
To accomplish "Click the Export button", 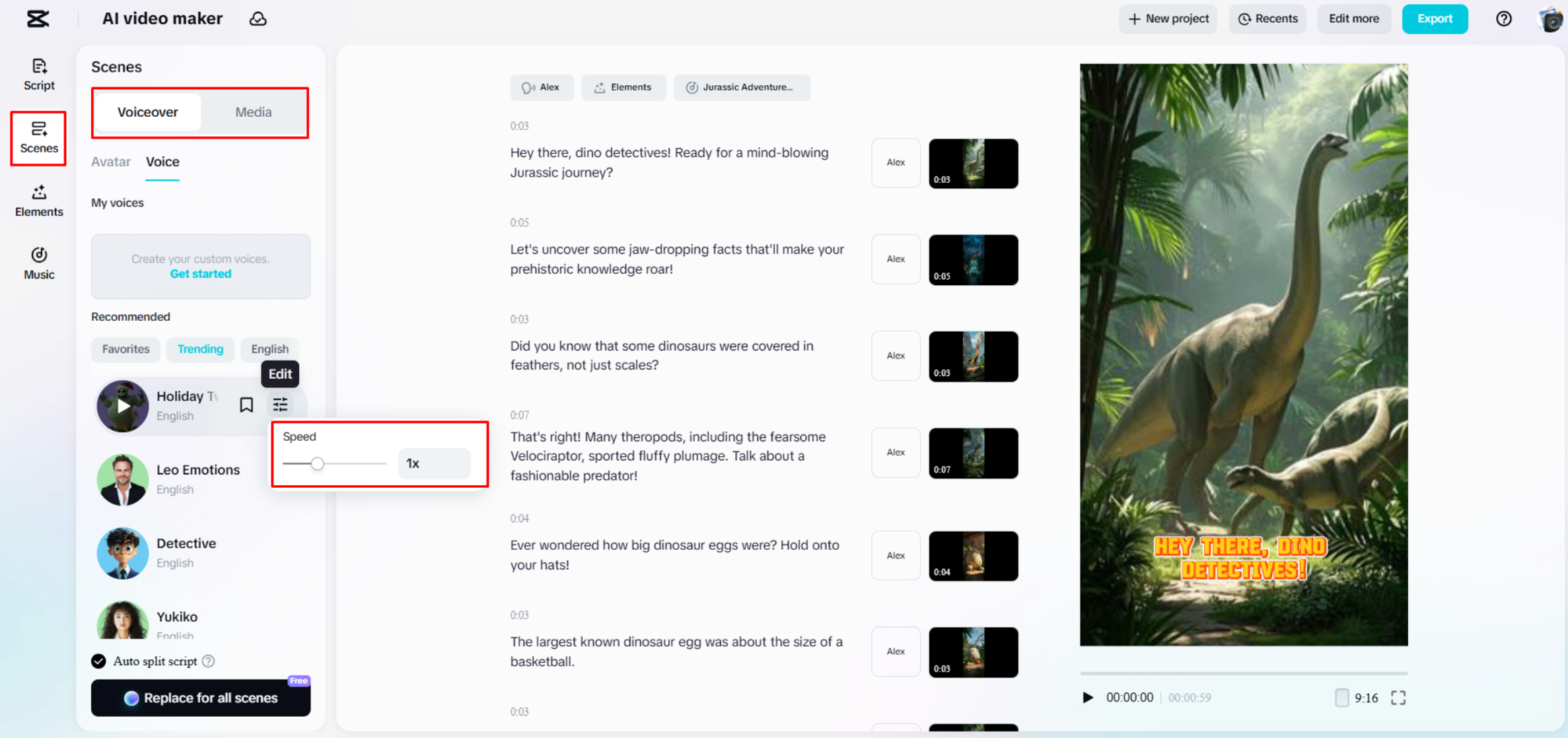I will [1434, 19].
